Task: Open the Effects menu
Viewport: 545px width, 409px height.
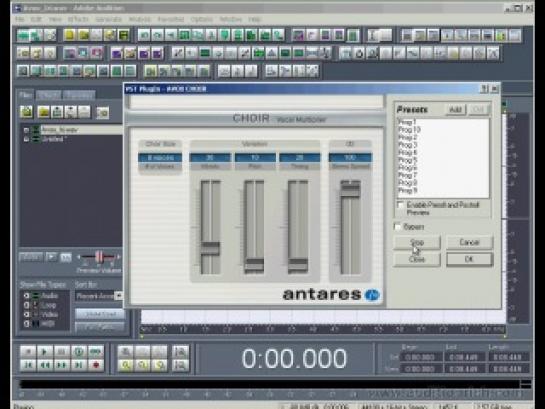Action: click(x=78, y=19)
